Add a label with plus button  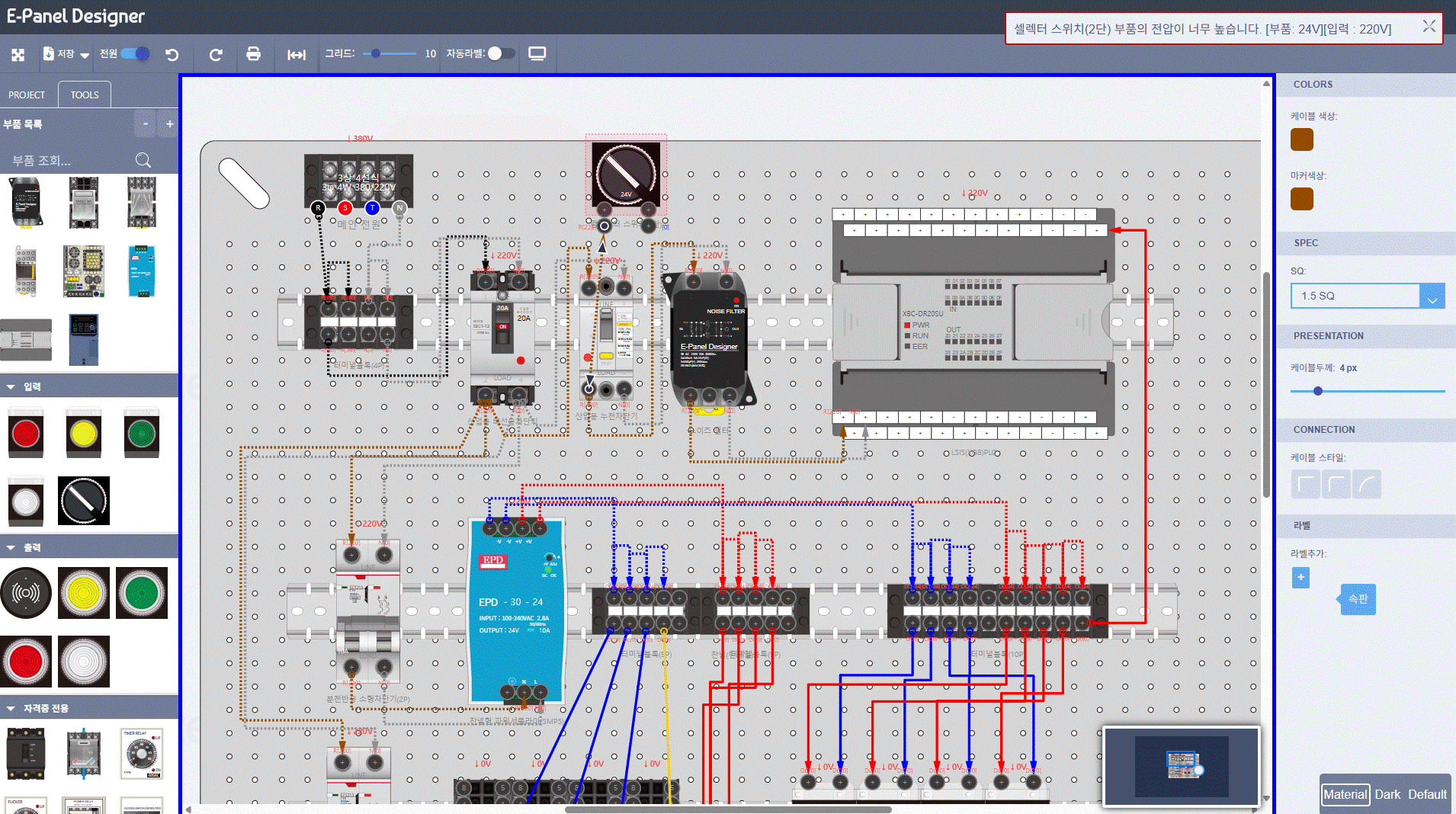click(1300, 578)
